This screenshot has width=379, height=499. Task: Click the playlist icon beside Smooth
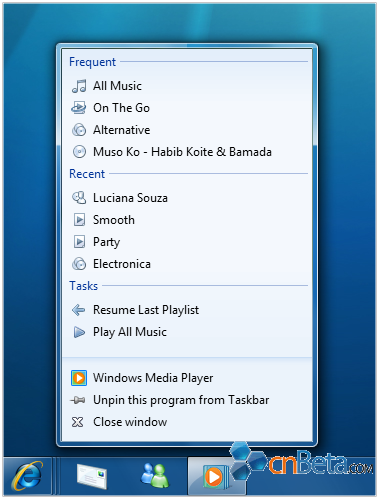(79, 220)
